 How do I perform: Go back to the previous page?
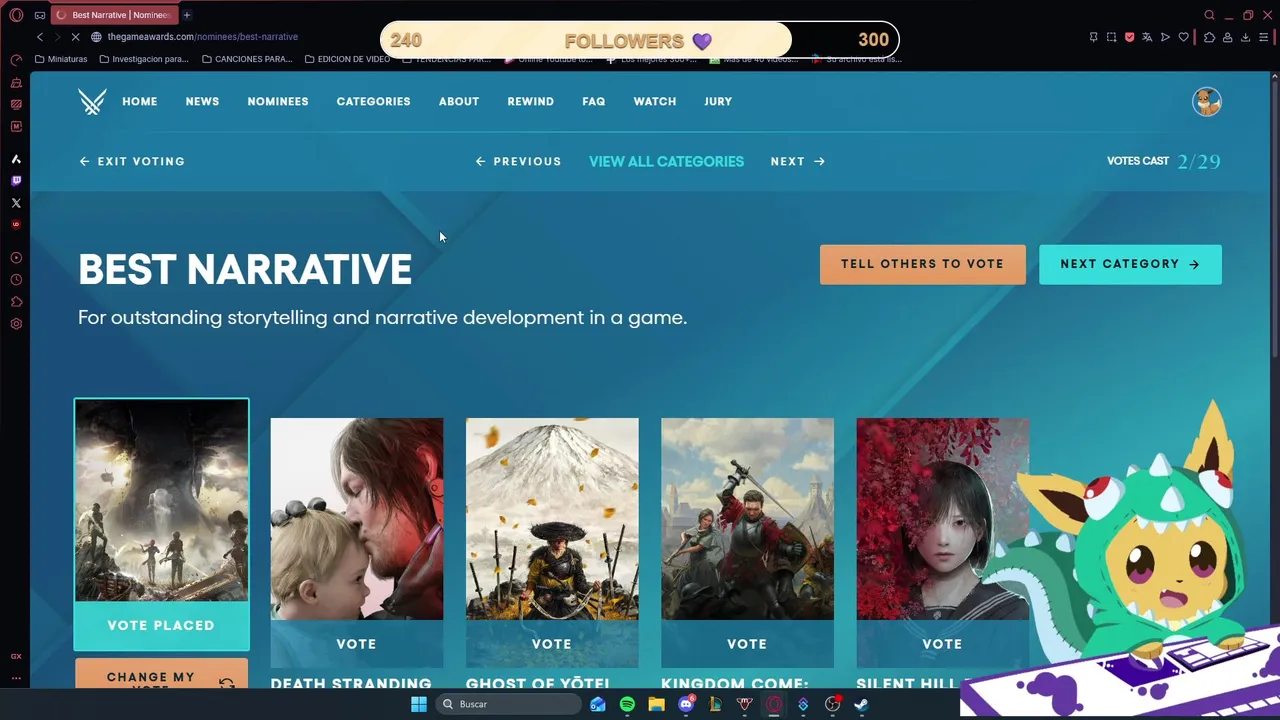(40, 37)
